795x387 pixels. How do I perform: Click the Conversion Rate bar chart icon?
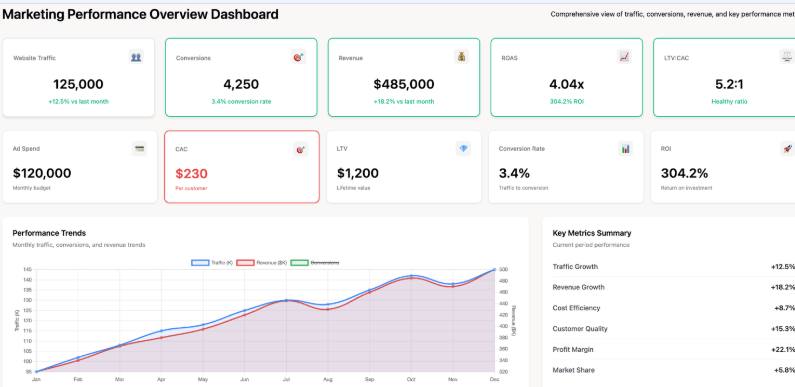[626, 149]
